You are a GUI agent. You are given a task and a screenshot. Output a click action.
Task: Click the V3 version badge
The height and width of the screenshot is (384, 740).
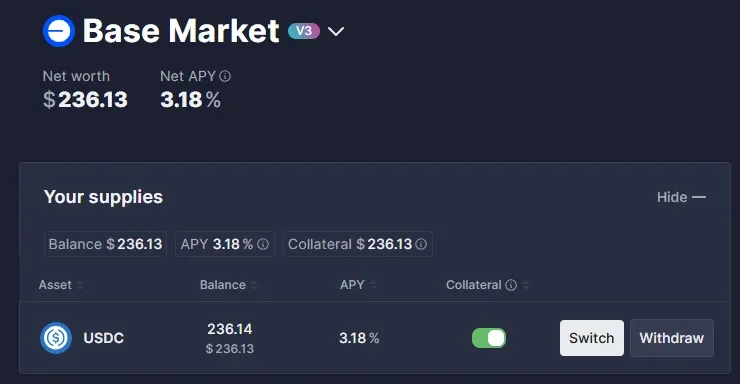tap(304, 31)
